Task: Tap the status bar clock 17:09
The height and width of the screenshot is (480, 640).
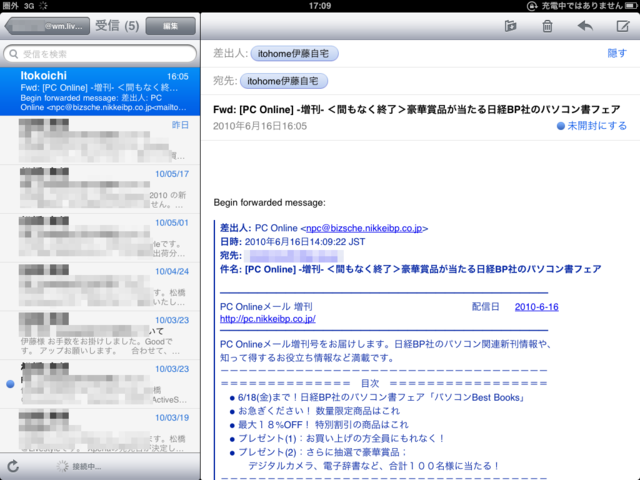Action: (320, 6)
